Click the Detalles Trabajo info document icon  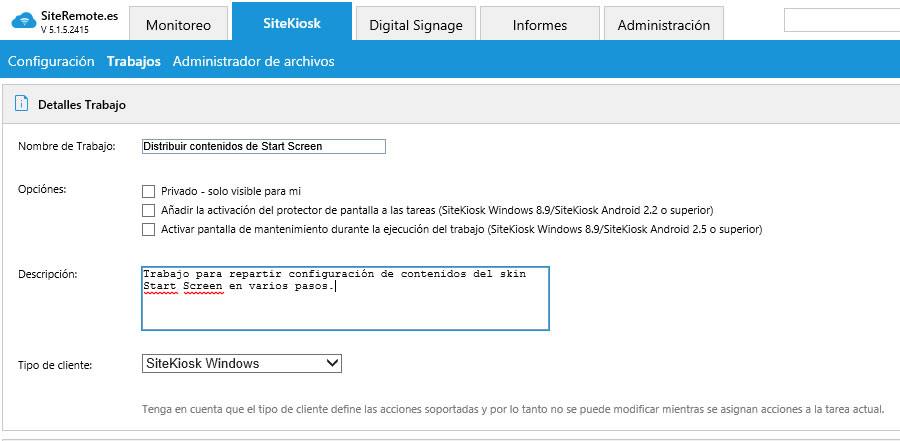click(x=20, y=103)
